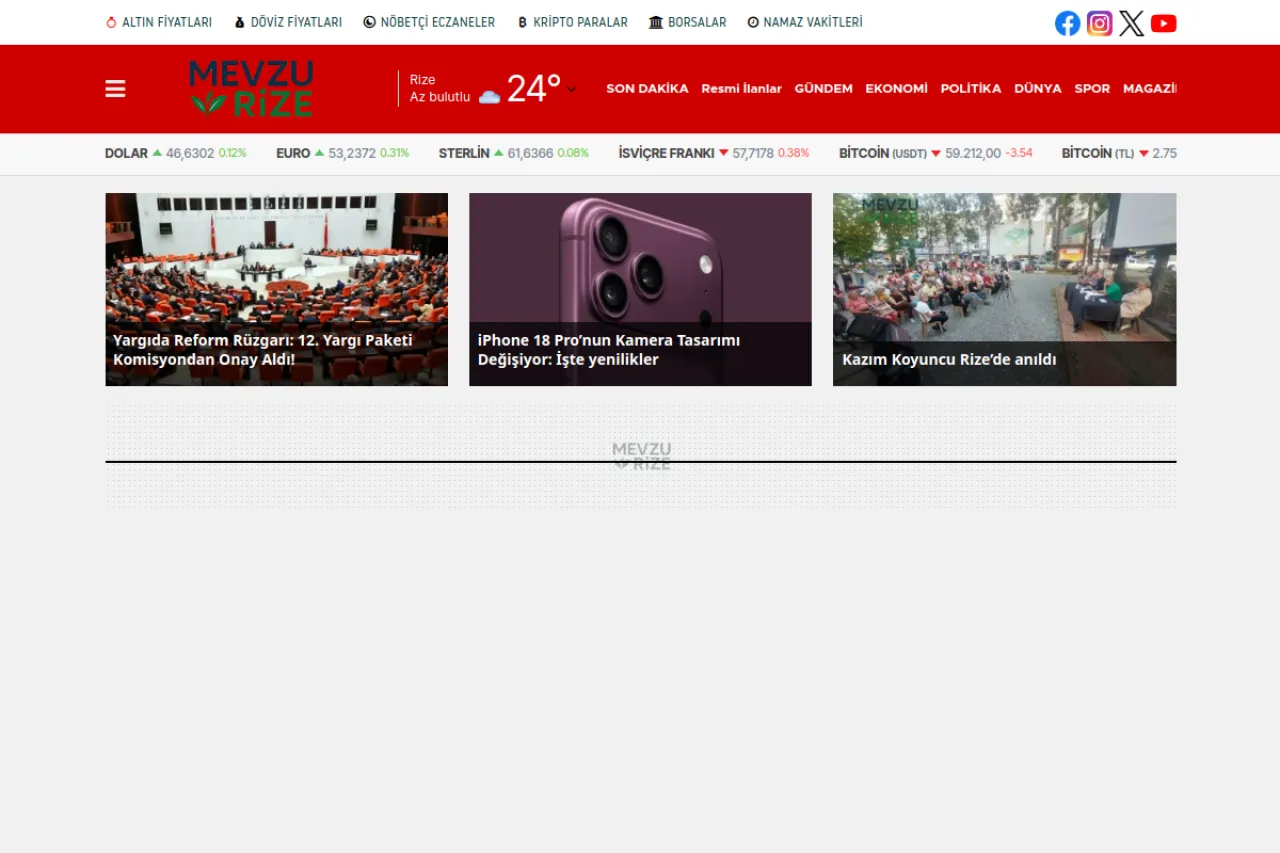
Task: Click the red down arrow next to İSVİÇRE FRANKI
Action: pos(724,153)
